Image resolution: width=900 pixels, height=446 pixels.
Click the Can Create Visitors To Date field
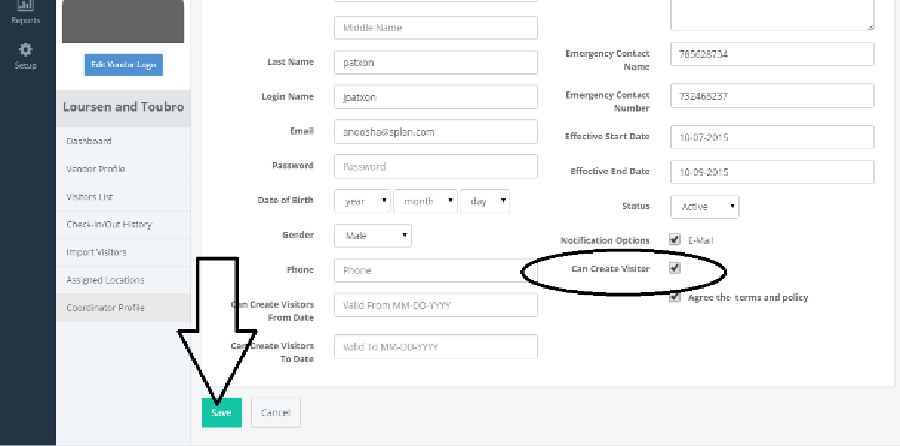pos(436,347)
